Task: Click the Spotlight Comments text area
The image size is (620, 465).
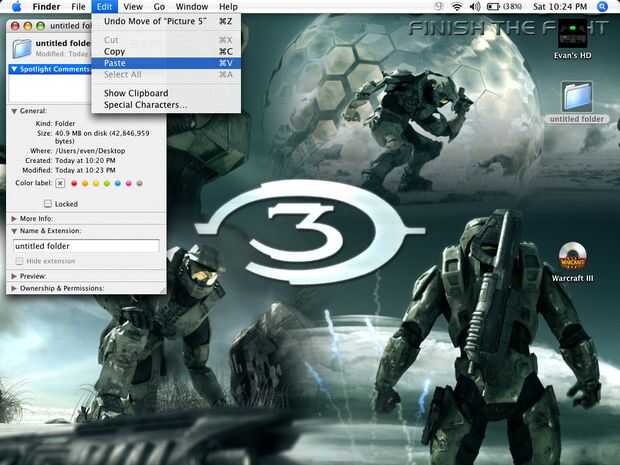Action: [50, 89]
